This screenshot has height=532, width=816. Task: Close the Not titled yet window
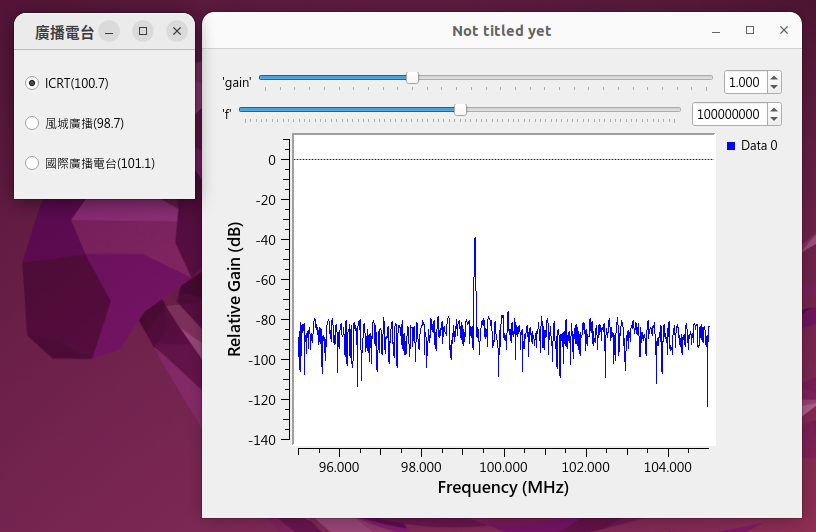tap(784, 30)
